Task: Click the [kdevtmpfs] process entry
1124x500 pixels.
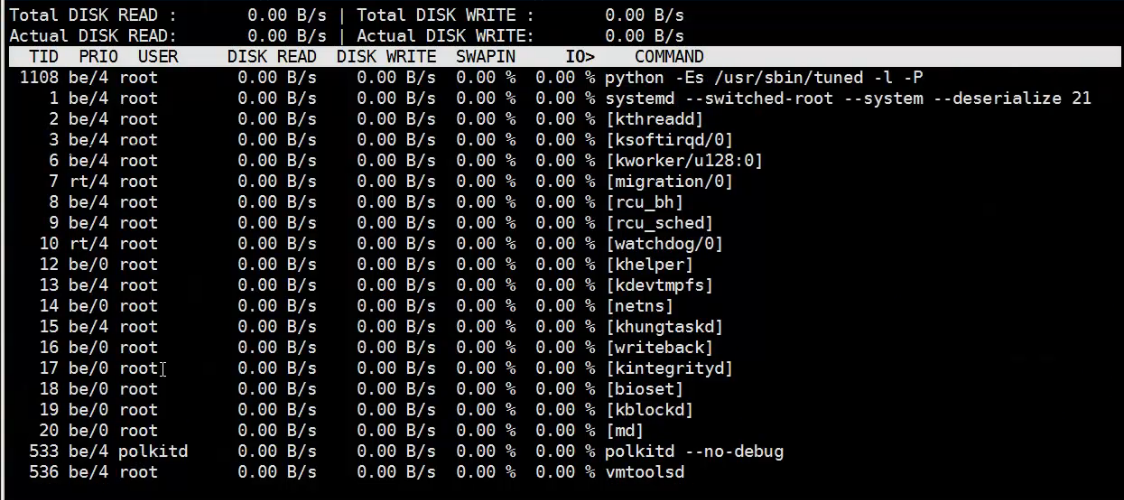Action: [x=659, y=285]
